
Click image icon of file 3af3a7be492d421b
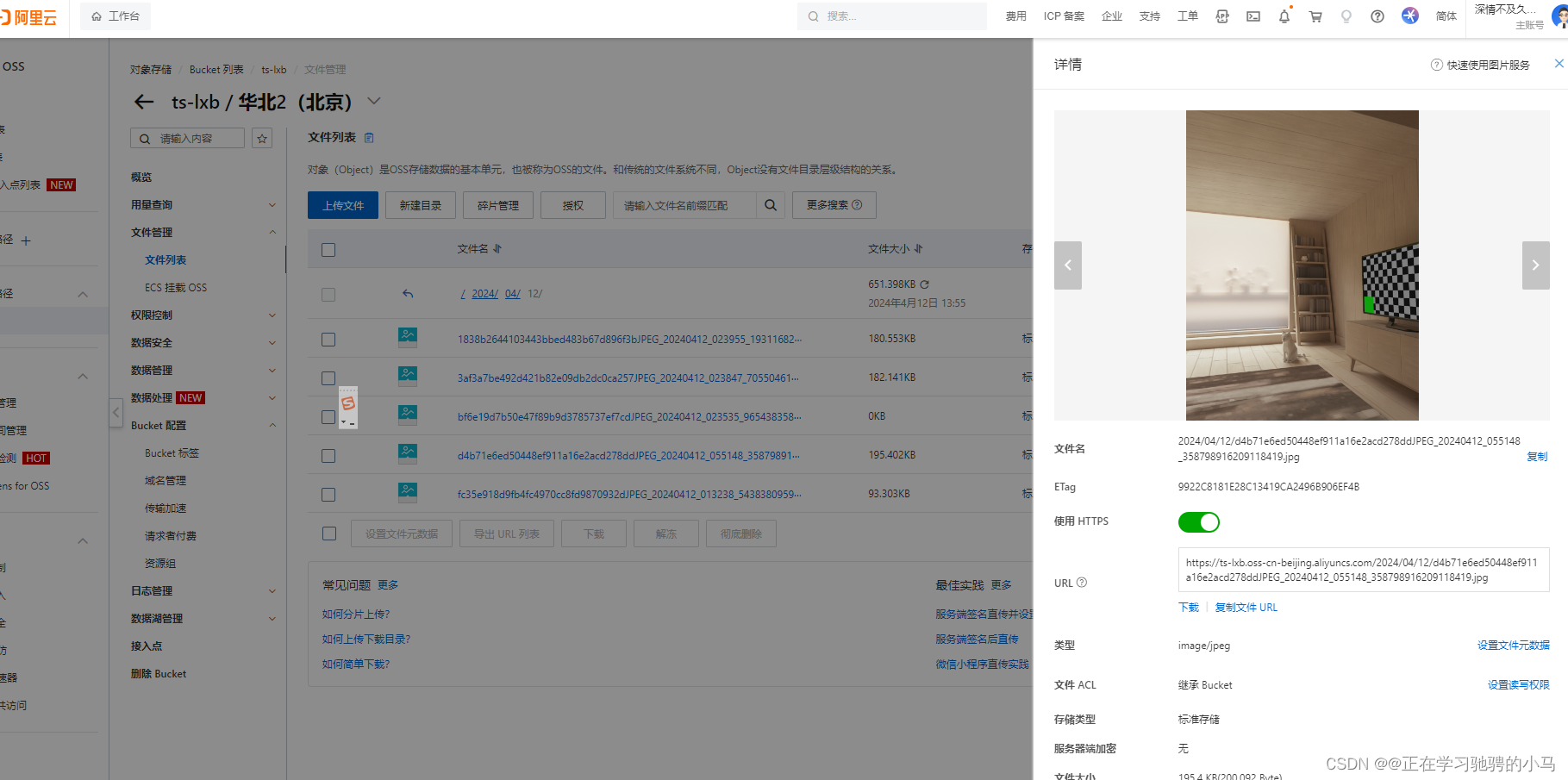(408, 375)
